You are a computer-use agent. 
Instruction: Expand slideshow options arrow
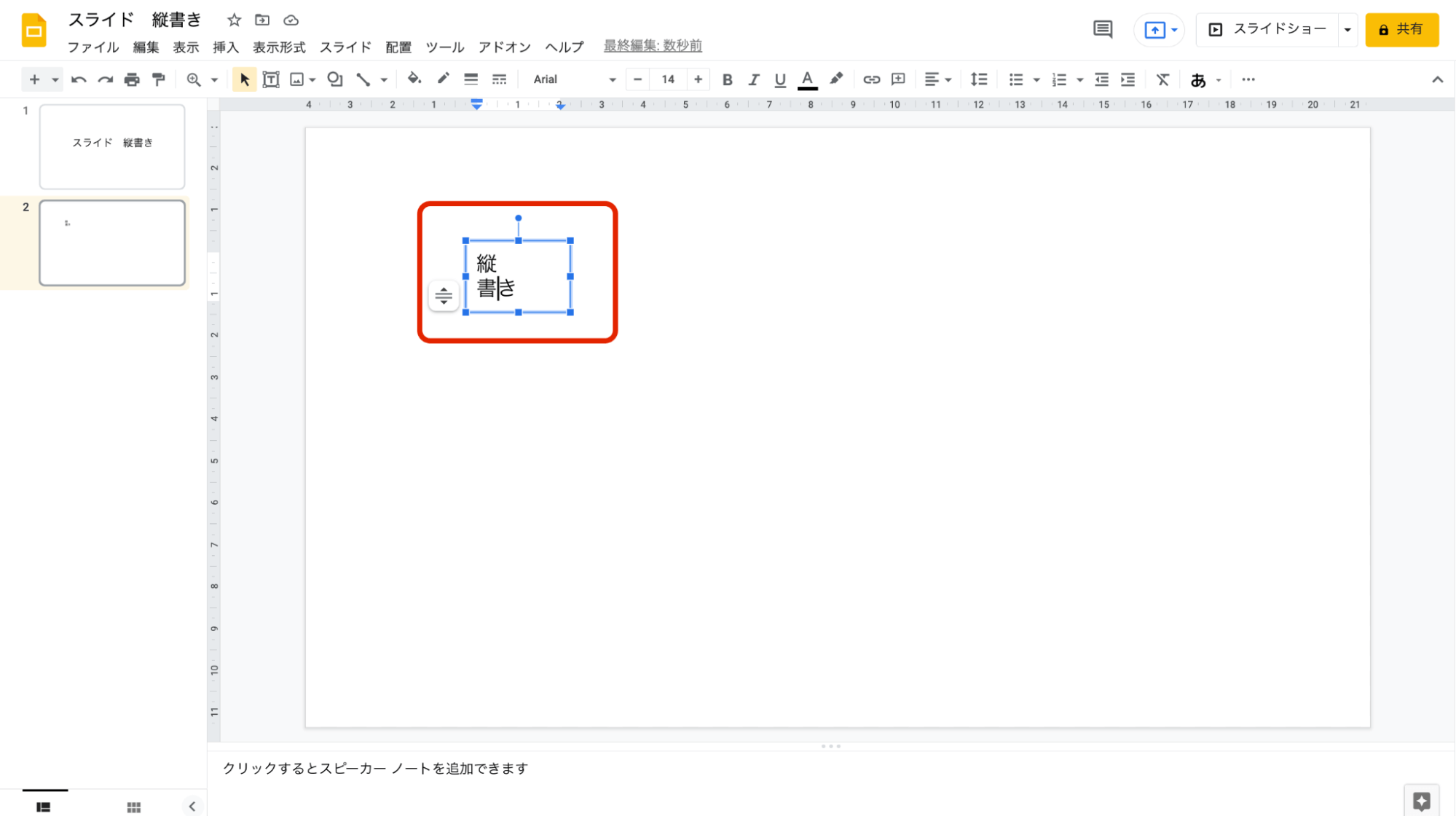[1347, 30]
